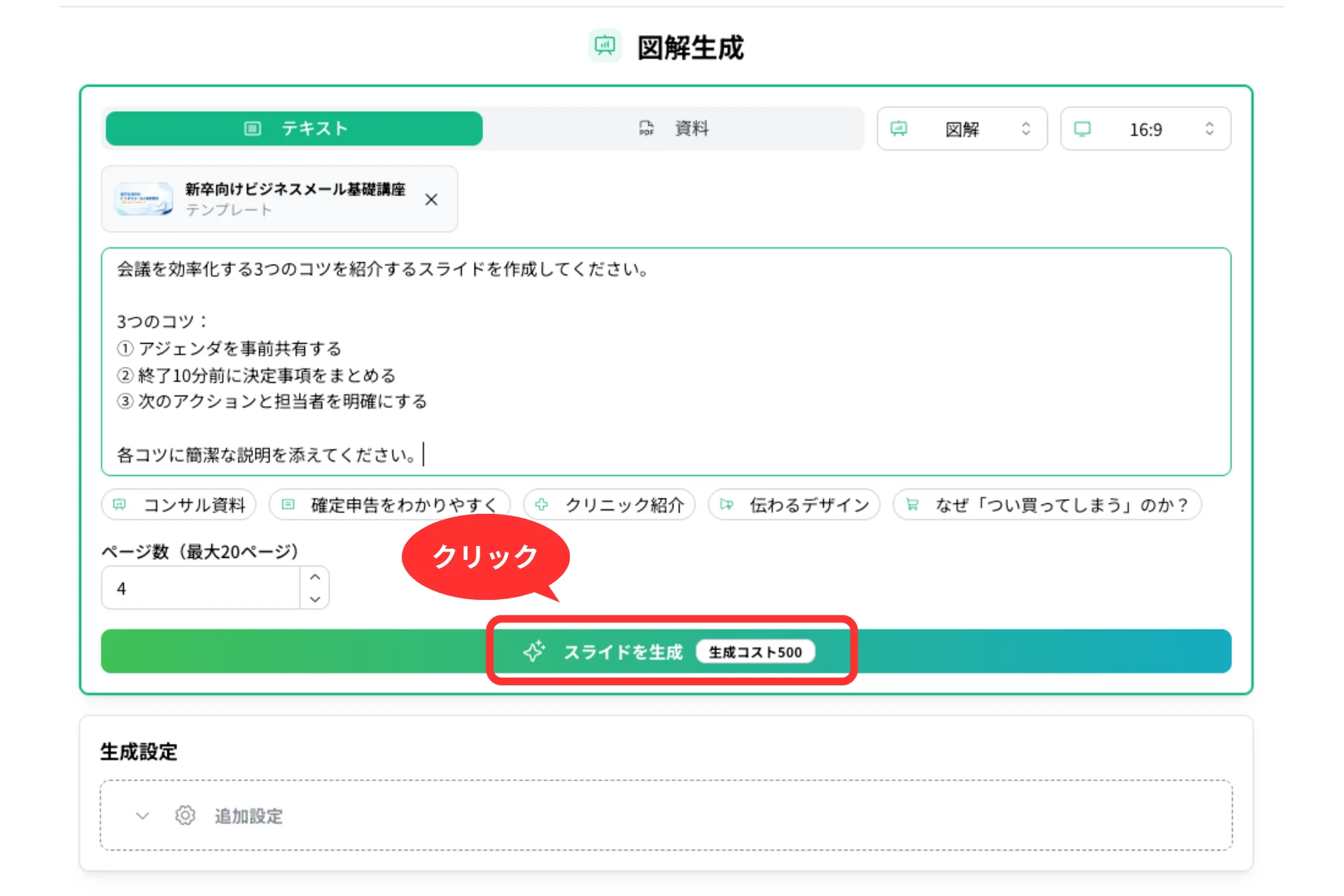This screenshot has height=896, width=1344.
Task: Open the 図解 type dropdown
Action: [x=962, y=129]
